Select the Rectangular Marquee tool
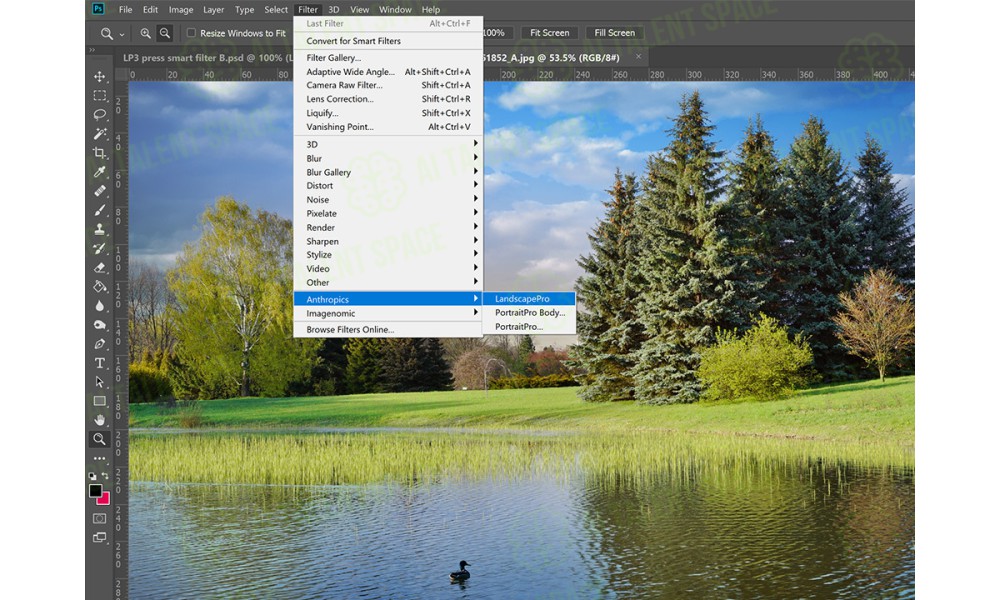The height and width of the screenshot is (600, 1000). tap(99, 96)
